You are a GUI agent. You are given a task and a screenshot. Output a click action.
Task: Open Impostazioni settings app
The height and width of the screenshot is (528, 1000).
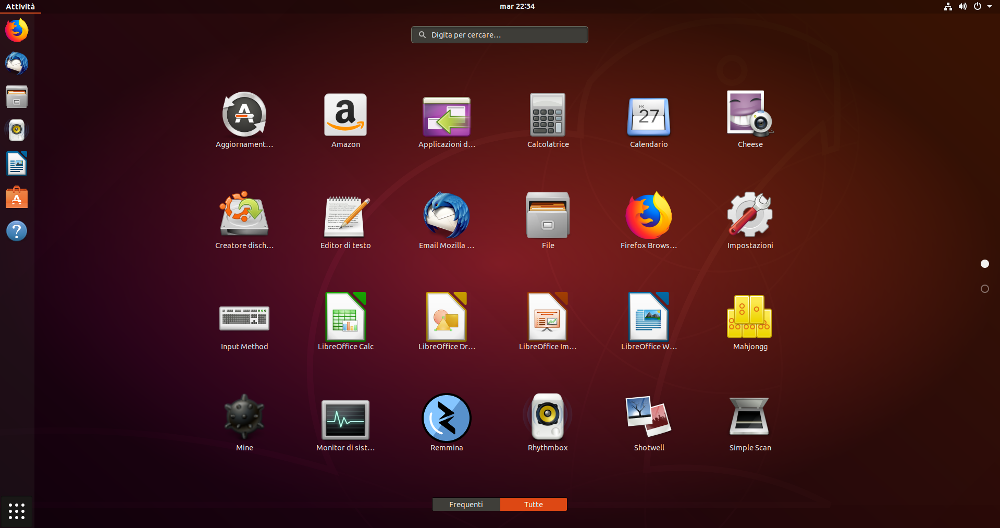[x=750, y=215]
